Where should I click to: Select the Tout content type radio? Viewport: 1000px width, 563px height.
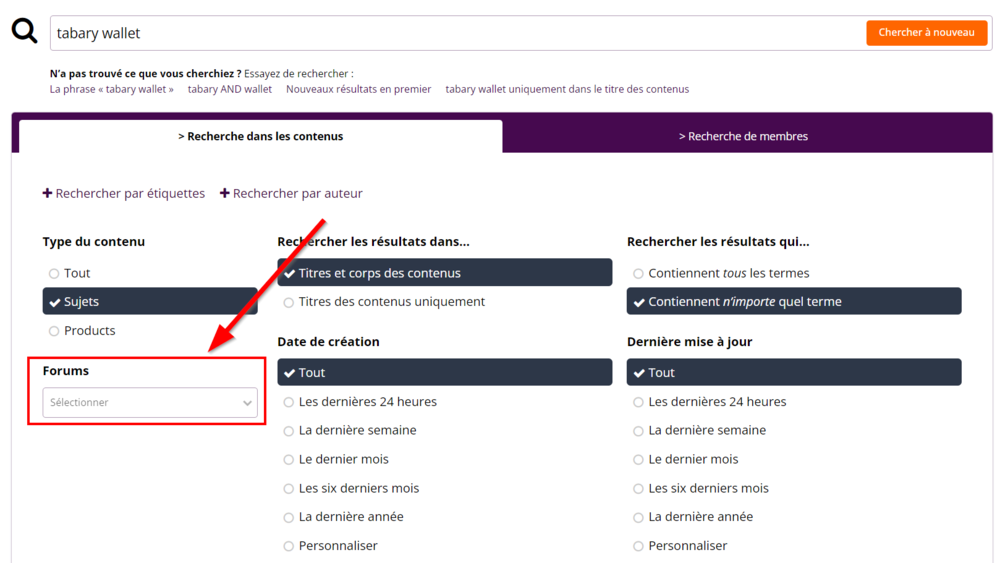[54, 273]
